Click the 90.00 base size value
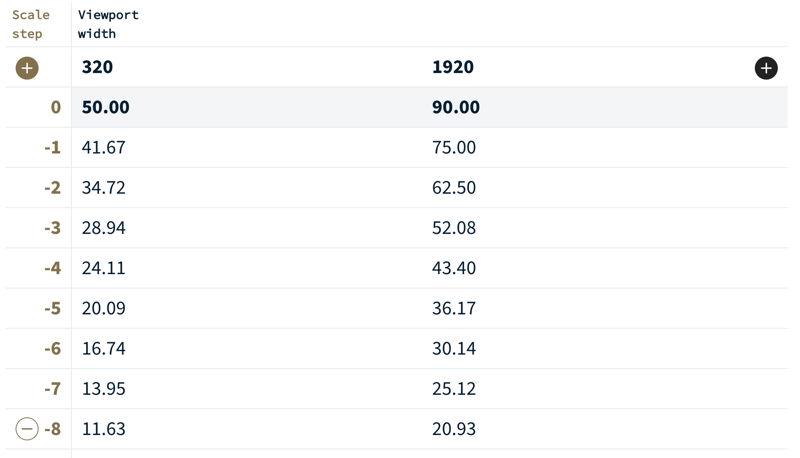The height and width of the screenshot is (458, 800). [456, 107]
